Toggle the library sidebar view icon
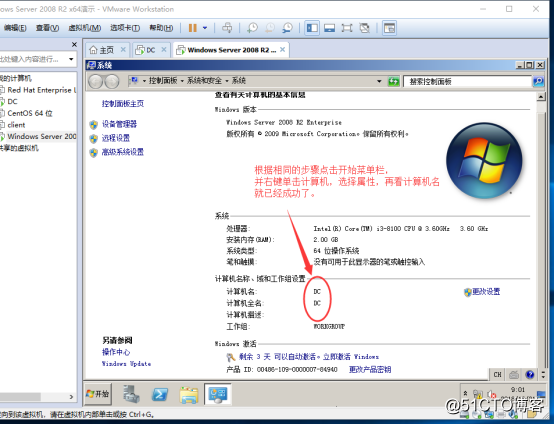Image resolution: width=554 pixels, height=424 pixels. tap(312, 28)
